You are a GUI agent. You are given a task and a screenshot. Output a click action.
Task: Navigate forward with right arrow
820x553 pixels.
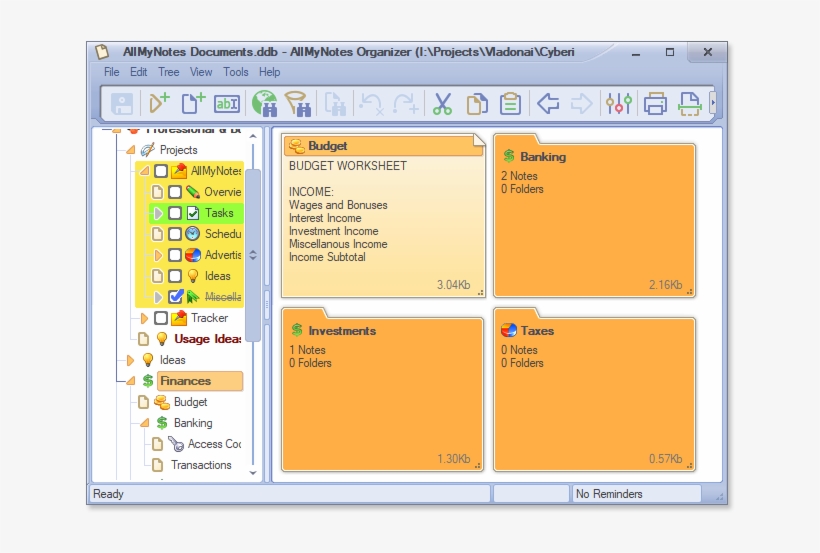(x=581, y=103)
